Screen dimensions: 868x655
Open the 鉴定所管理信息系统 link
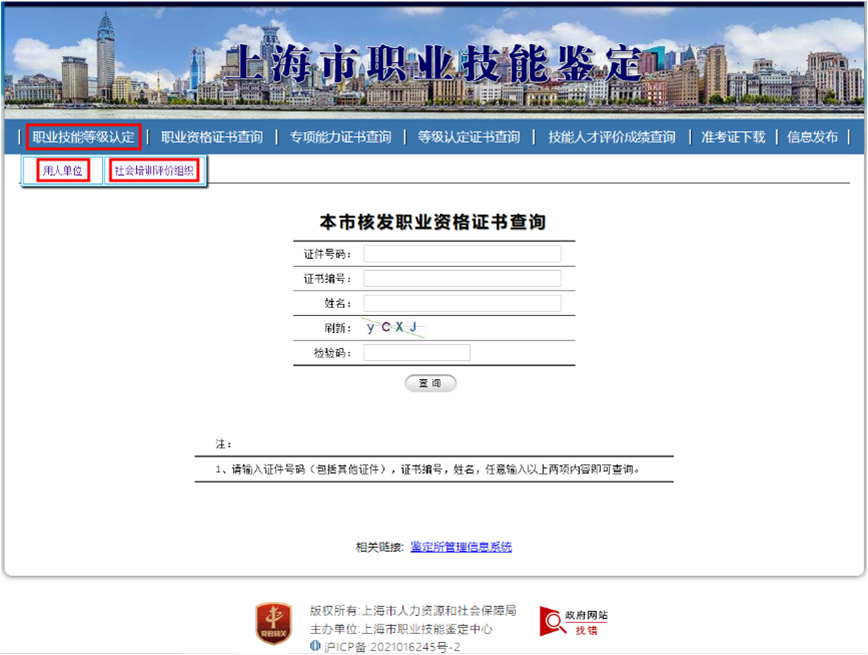click(x=461, y=546)
